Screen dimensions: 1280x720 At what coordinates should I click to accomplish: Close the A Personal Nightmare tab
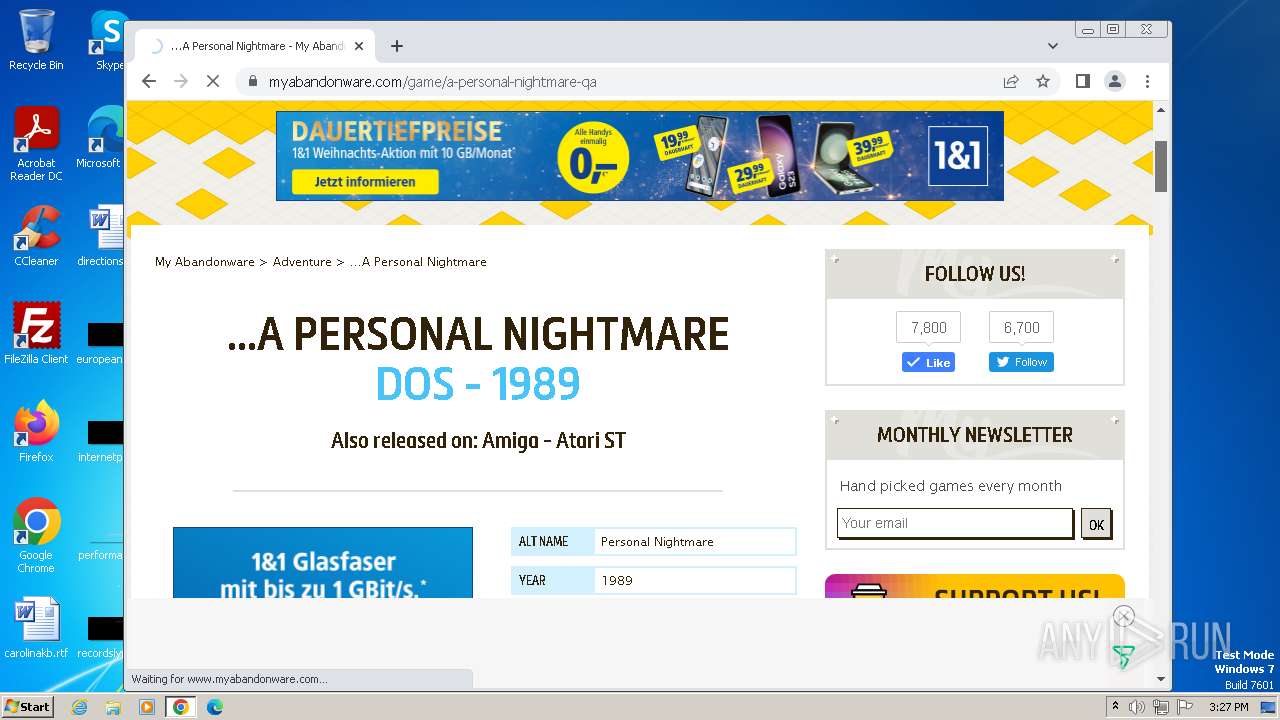pyautogui.click(x=359, y=46)
